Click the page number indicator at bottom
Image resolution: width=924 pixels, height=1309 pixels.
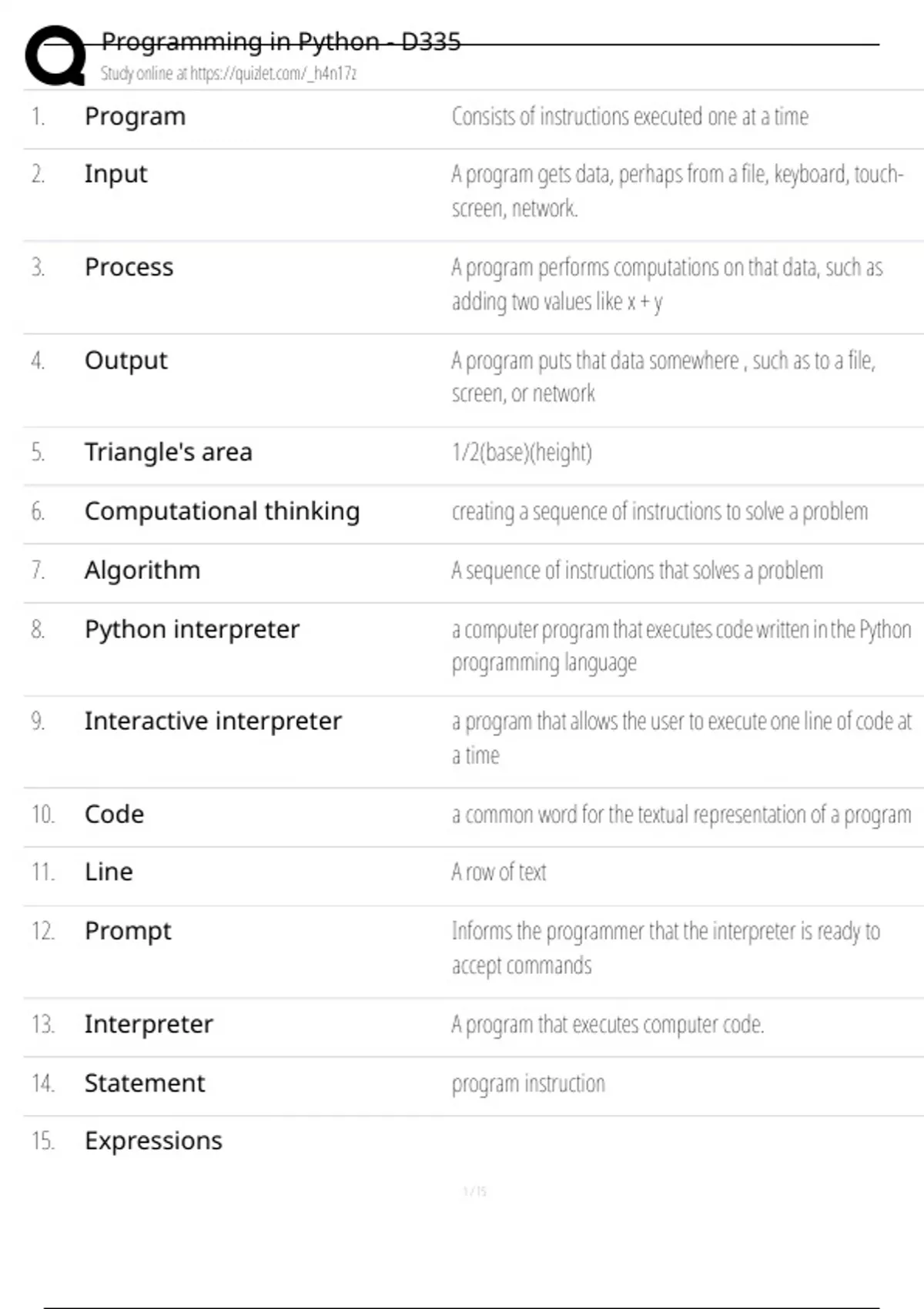pos(475,1191)
